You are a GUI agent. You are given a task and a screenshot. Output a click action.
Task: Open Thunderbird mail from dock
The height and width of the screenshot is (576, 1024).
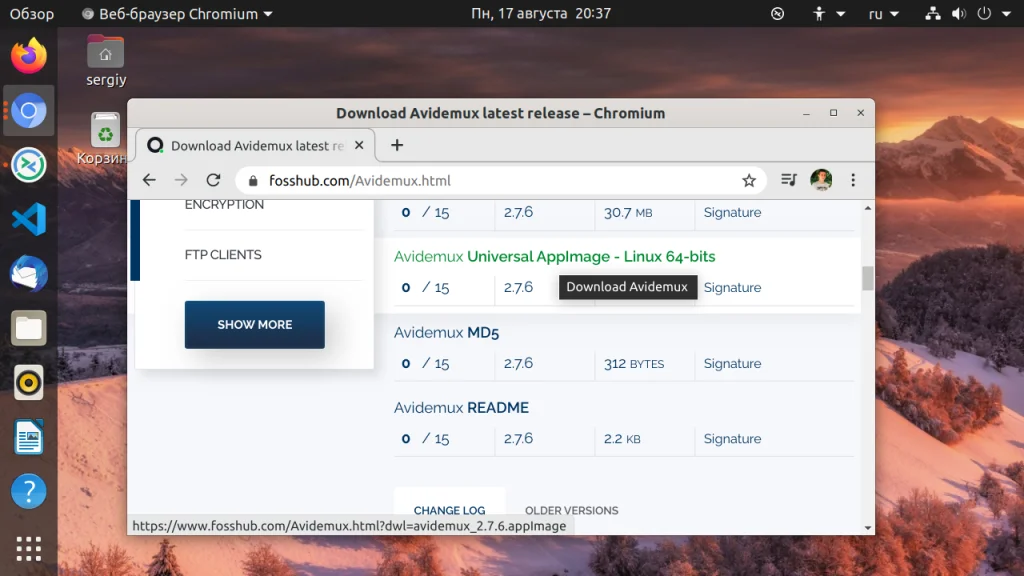point(29,273)
